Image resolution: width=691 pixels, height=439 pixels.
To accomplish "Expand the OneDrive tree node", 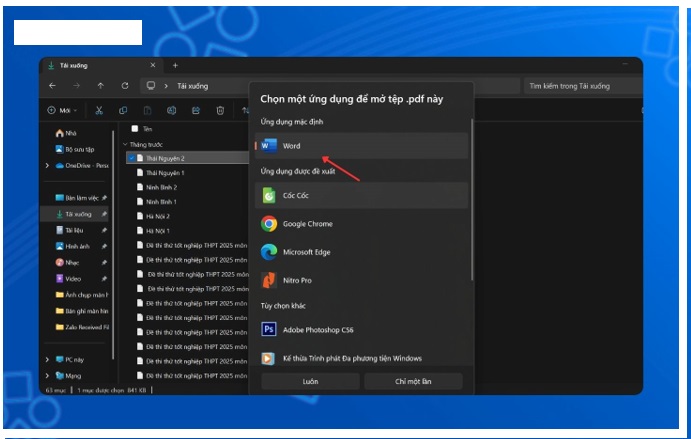I will [47, 165].
